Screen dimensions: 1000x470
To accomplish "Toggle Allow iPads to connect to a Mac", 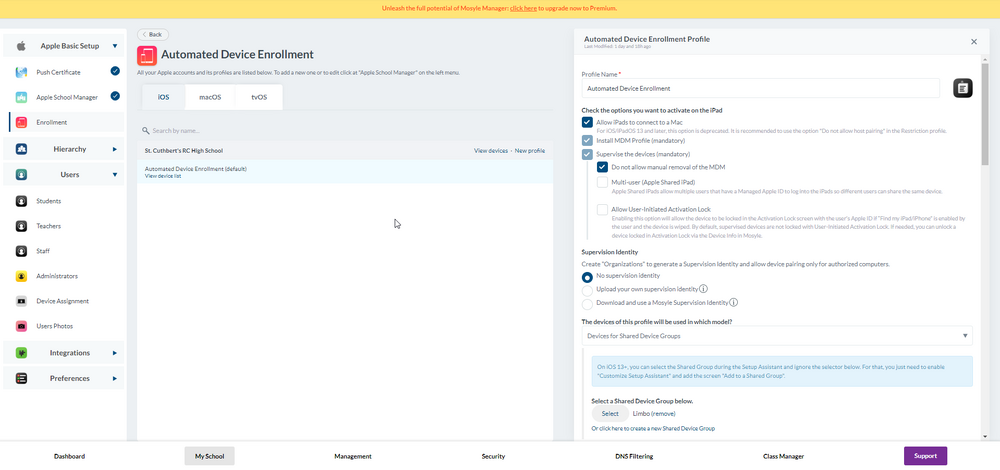I will (587, 122).
